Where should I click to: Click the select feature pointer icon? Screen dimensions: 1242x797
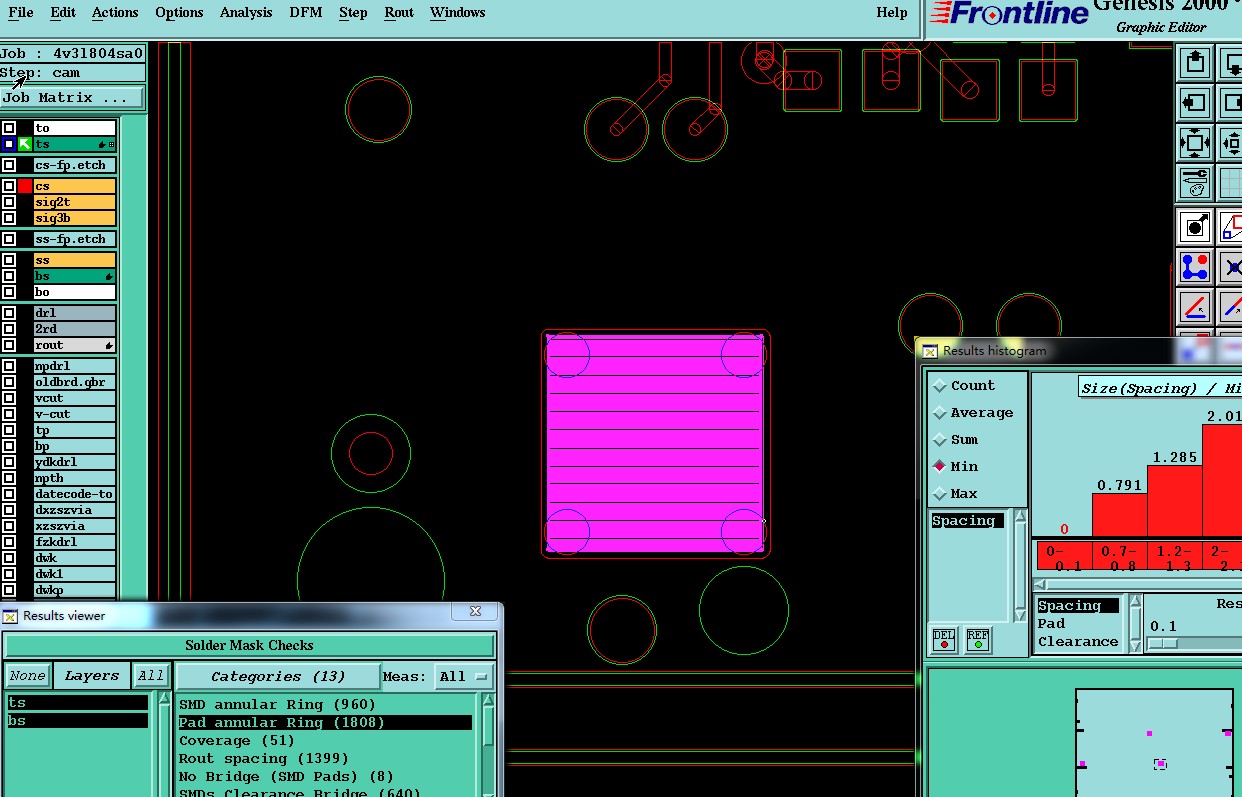click(x=1194, y=227)
